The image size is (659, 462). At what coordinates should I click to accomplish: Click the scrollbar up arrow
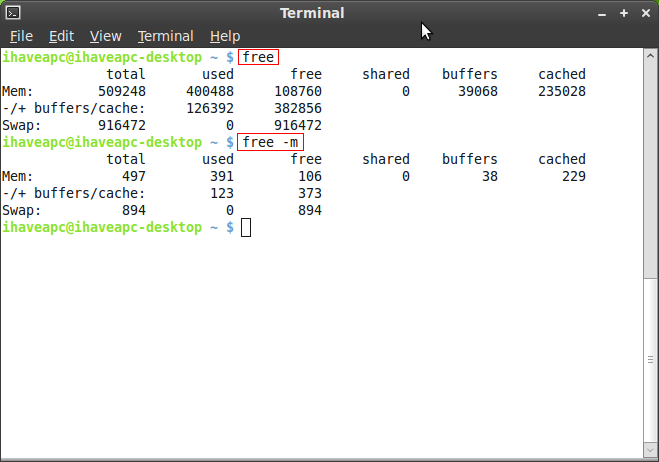tap(651, 55)
